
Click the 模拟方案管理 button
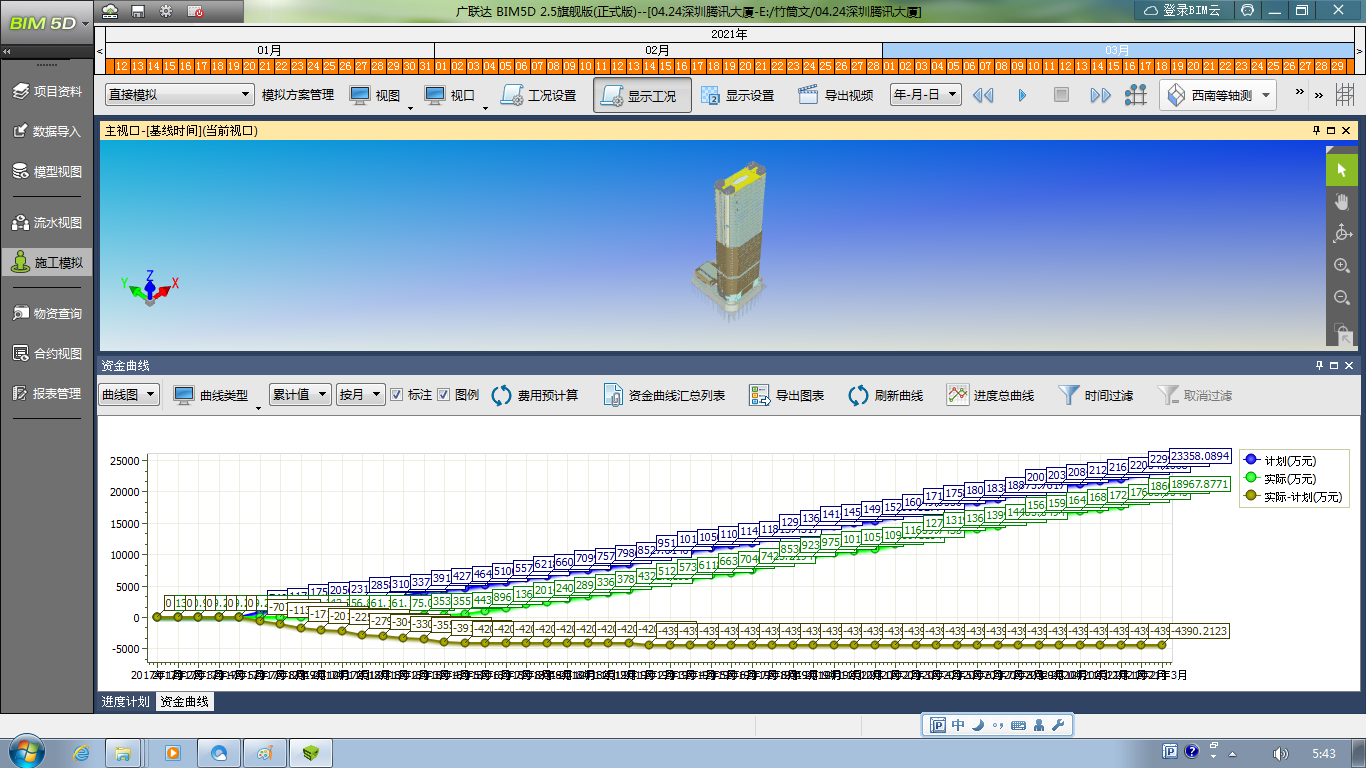(x=297, y=96)
